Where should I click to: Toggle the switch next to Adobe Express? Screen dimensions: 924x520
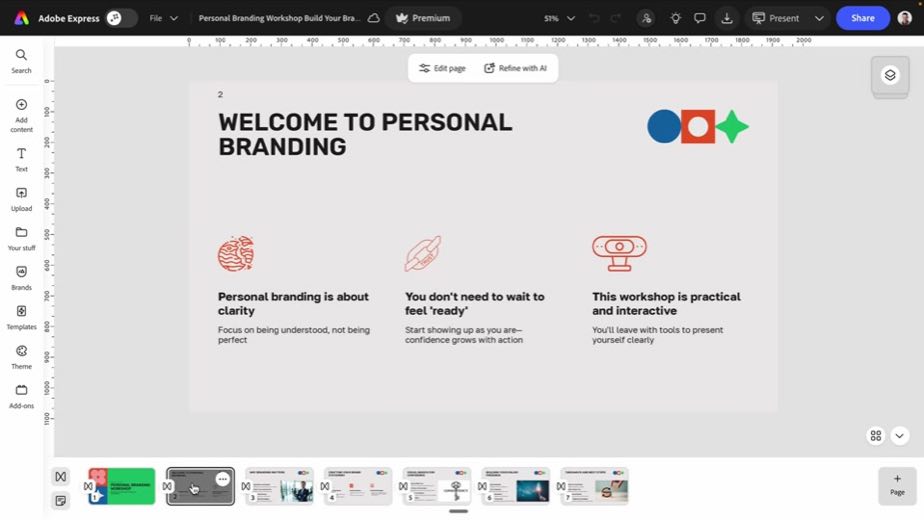tap(121, 18)
